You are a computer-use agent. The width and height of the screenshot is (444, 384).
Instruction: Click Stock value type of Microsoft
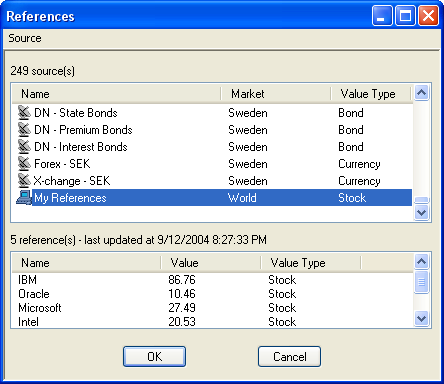tap(282, 308)
